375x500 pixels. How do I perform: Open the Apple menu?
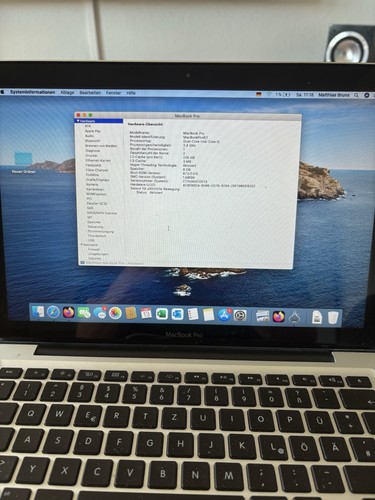pyautogui.click(x=2, y=92)
